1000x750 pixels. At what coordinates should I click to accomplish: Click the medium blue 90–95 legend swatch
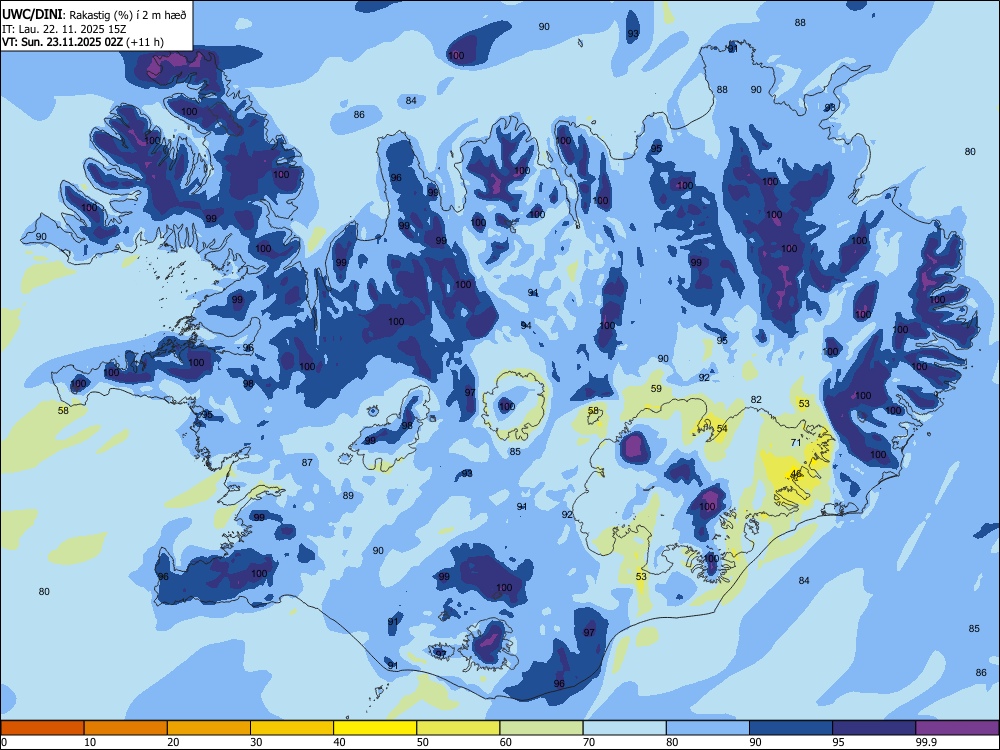point(791,728)
